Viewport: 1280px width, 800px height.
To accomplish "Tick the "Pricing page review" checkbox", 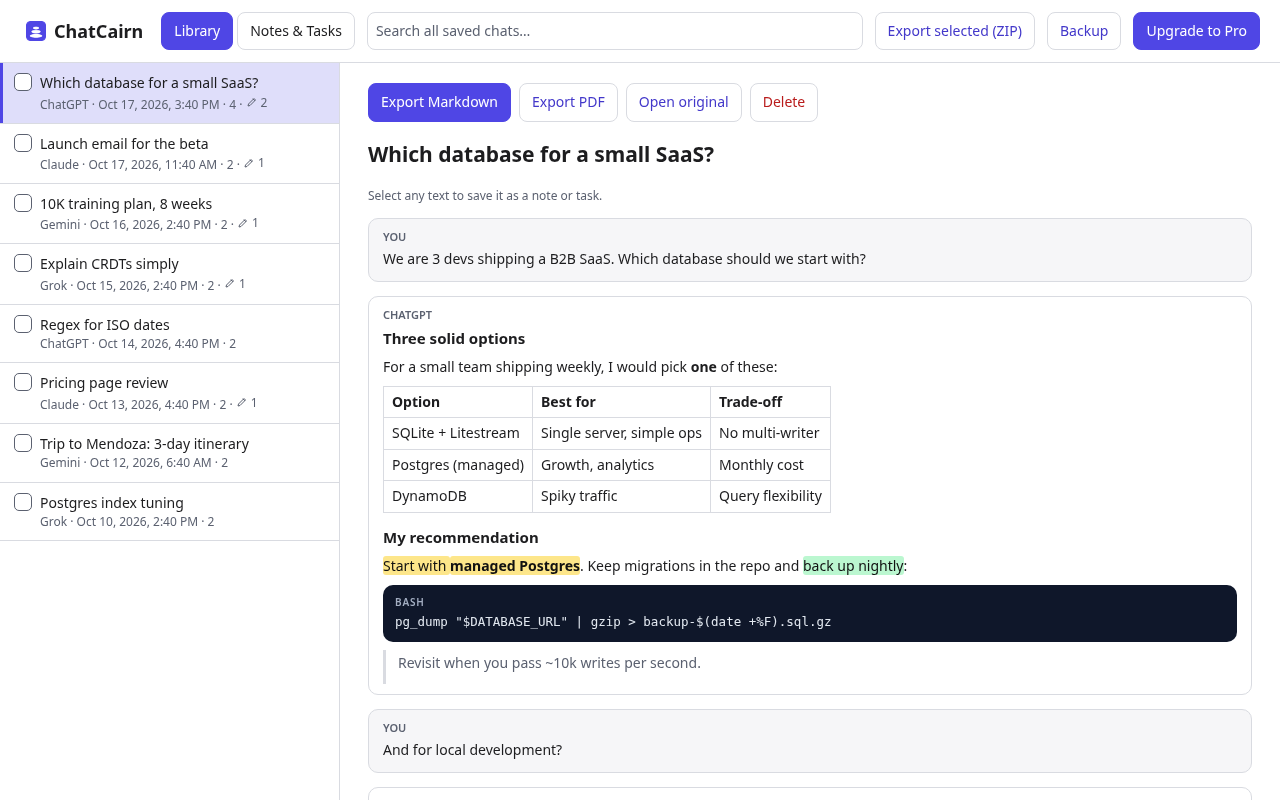I will pos(23,382).
